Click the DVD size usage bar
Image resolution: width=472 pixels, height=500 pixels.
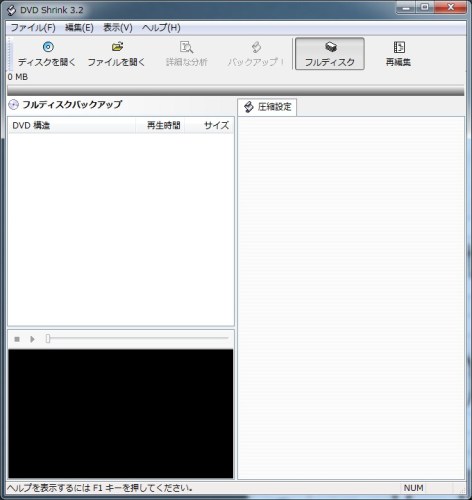(x=236, y=91)
